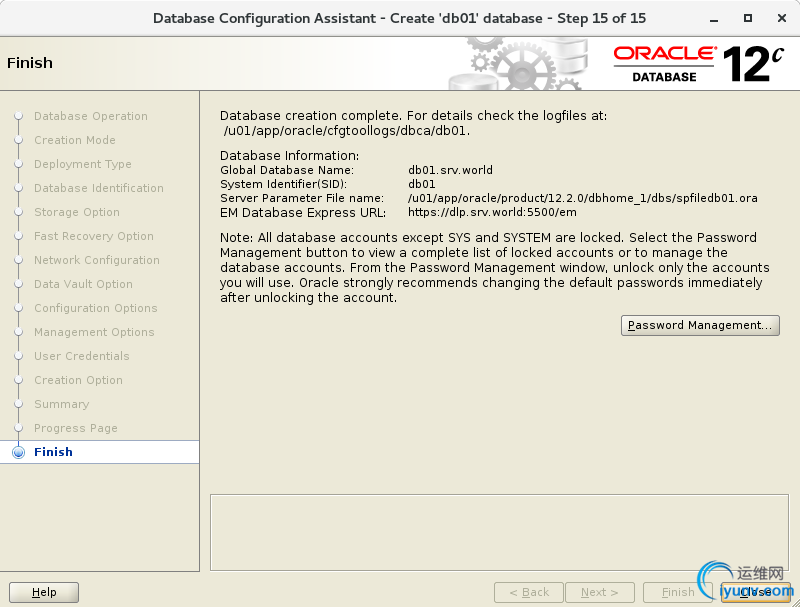Click the SID value db01

click(x=421, y=184)
